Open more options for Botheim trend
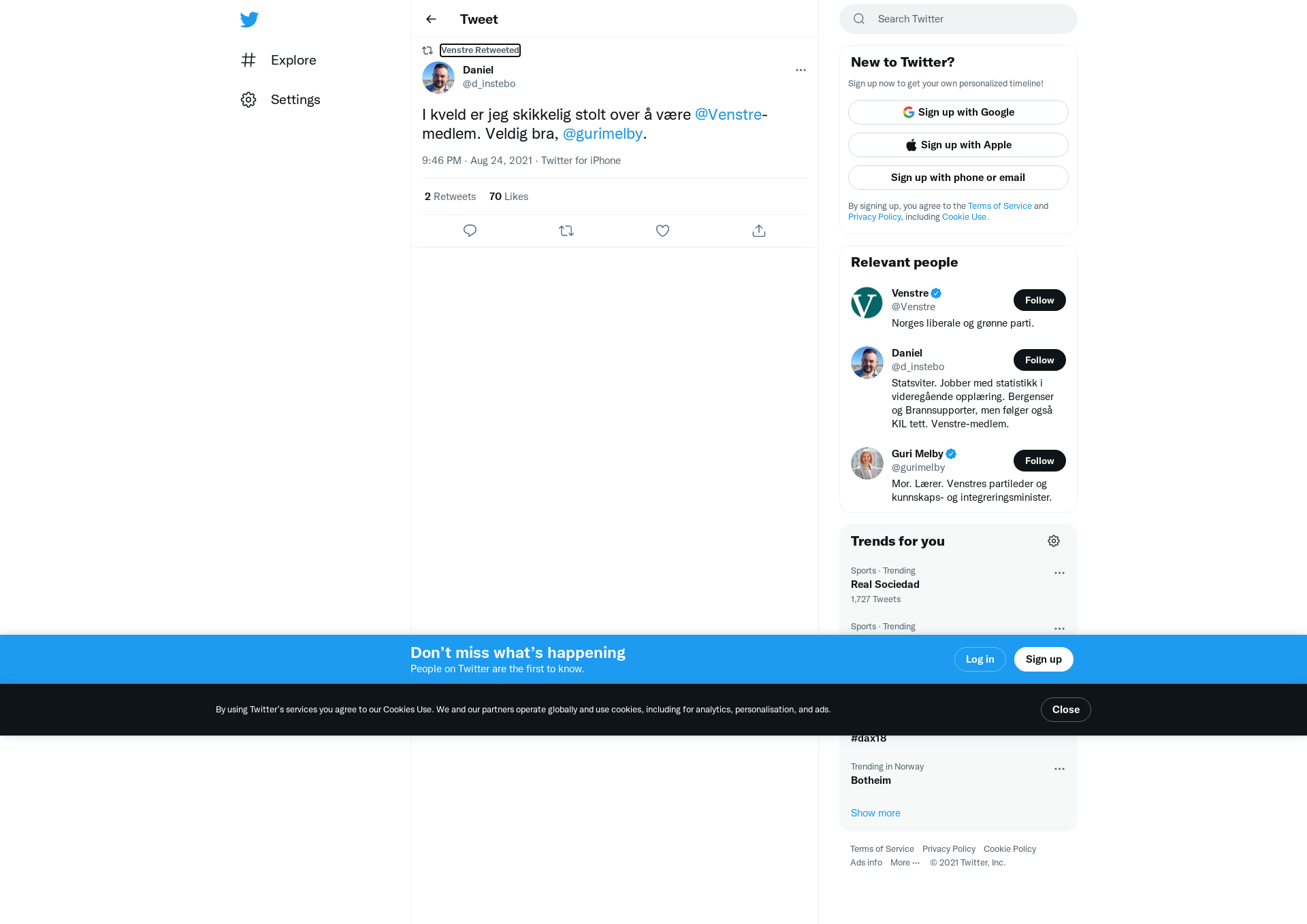The width and height of the screenshot is (1307, 924). pyautogui.click(x=1059, y=769)
